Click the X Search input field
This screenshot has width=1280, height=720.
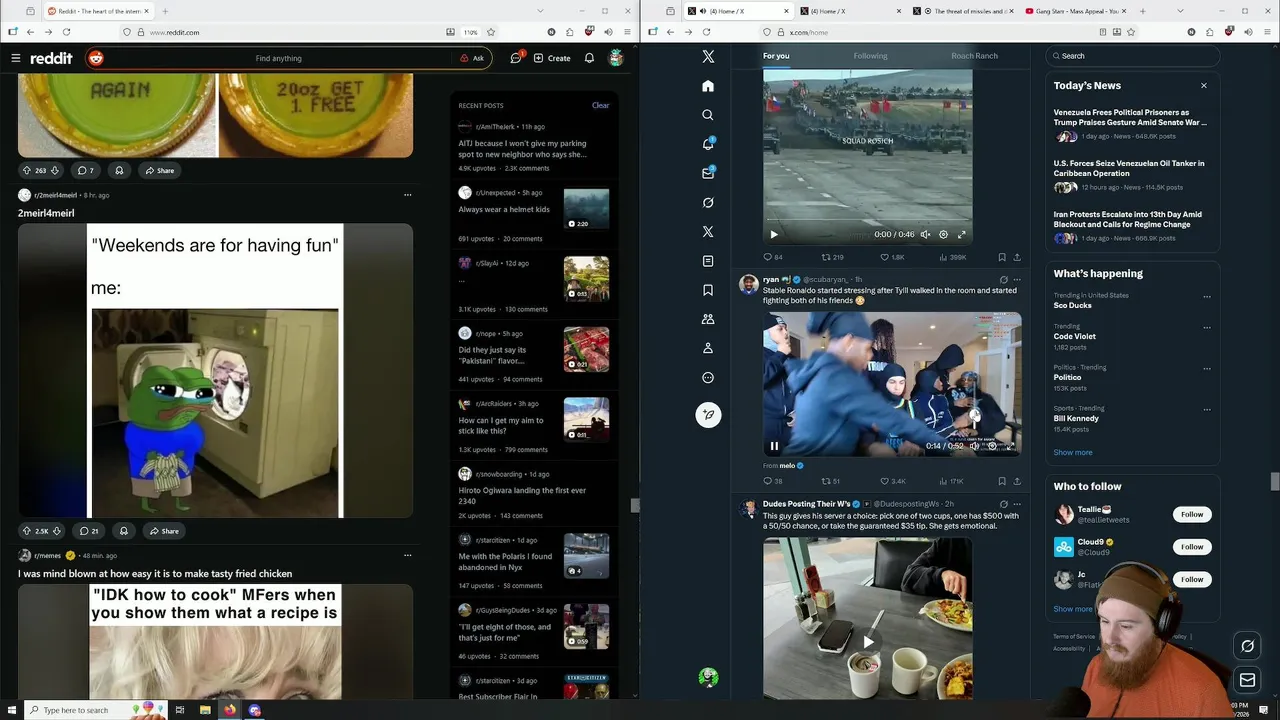[x=1132, y=56]
